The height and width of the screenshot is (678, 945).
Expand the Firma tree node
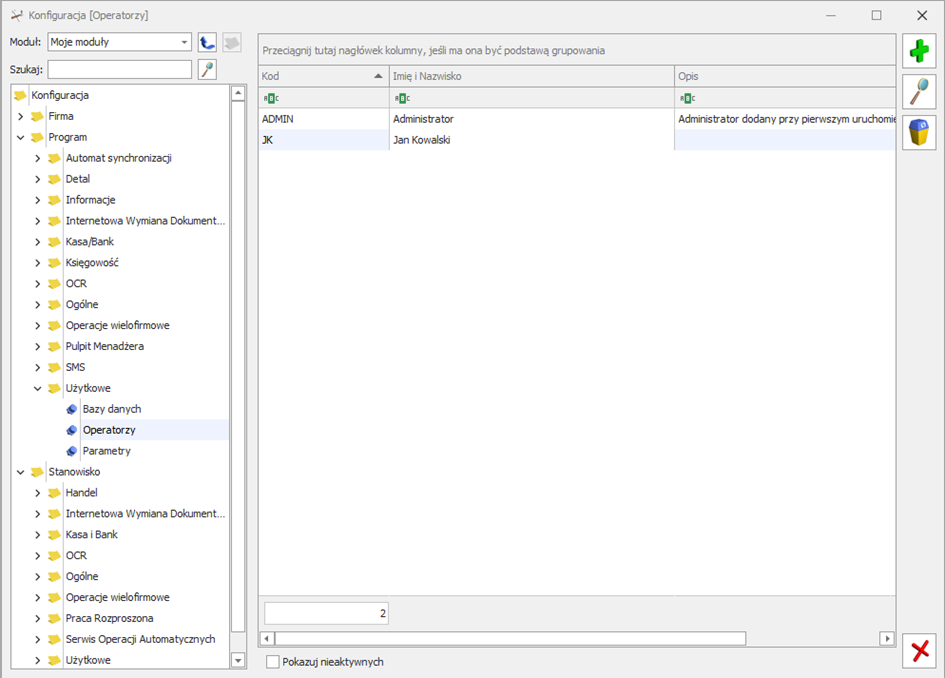pyautogui.click(x=21, y=116)
